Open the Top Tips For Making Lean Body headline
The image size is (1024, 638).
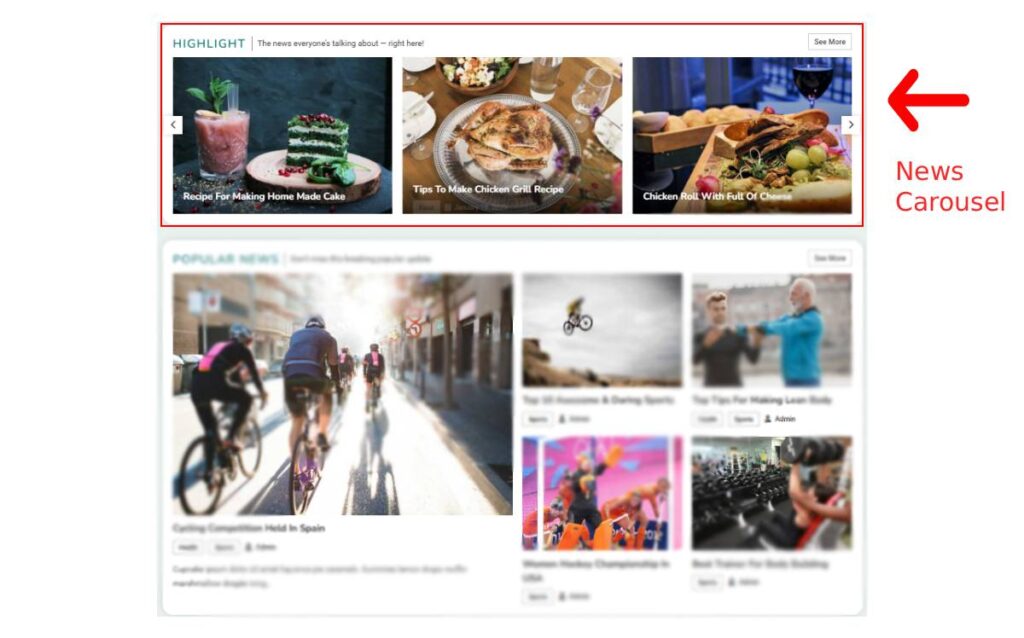(x=761, y=400)
